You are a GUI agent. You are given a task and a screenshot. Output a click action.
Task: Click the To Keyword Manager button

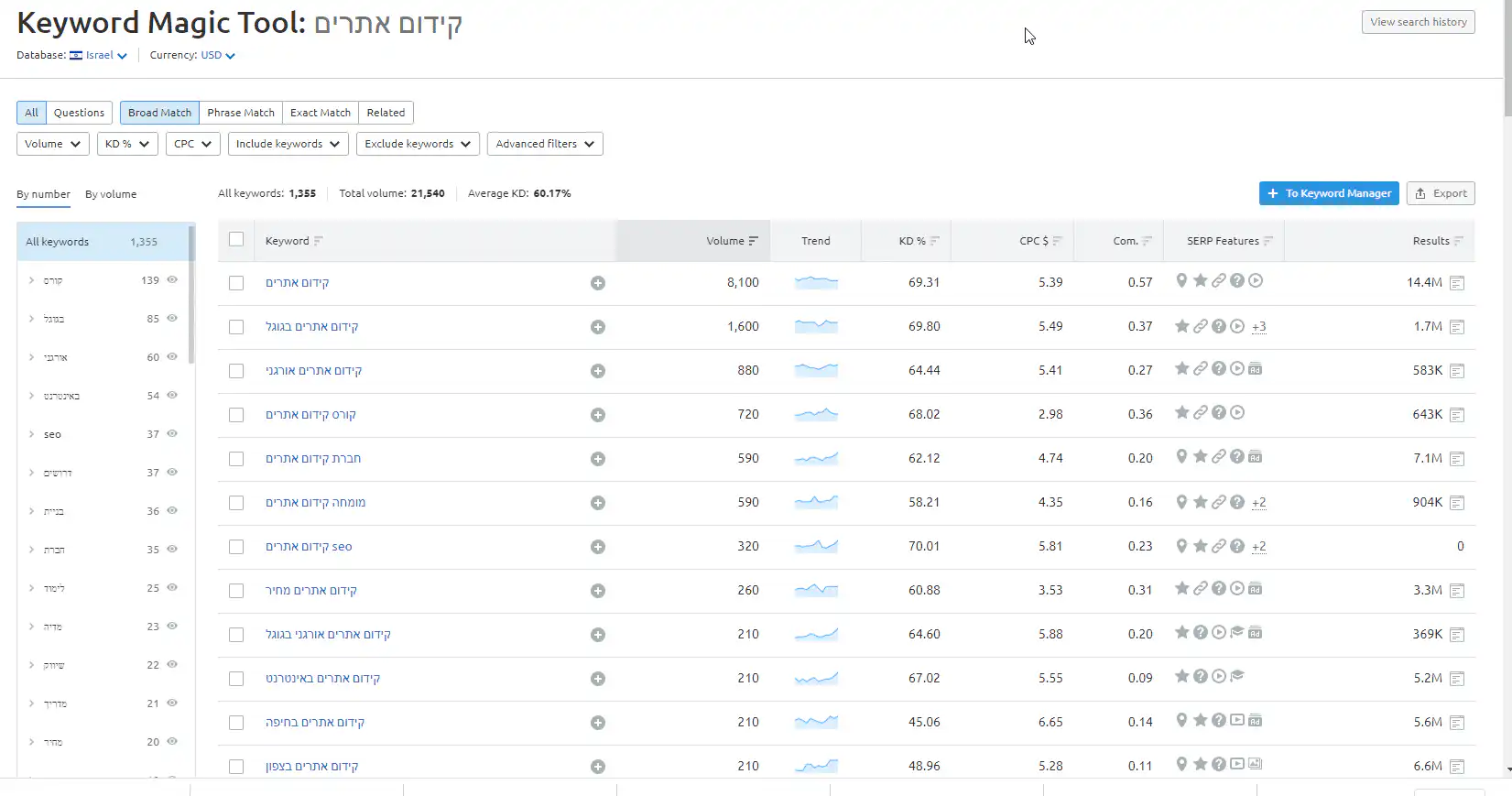pyautogui.click(x=1328, y=193)
